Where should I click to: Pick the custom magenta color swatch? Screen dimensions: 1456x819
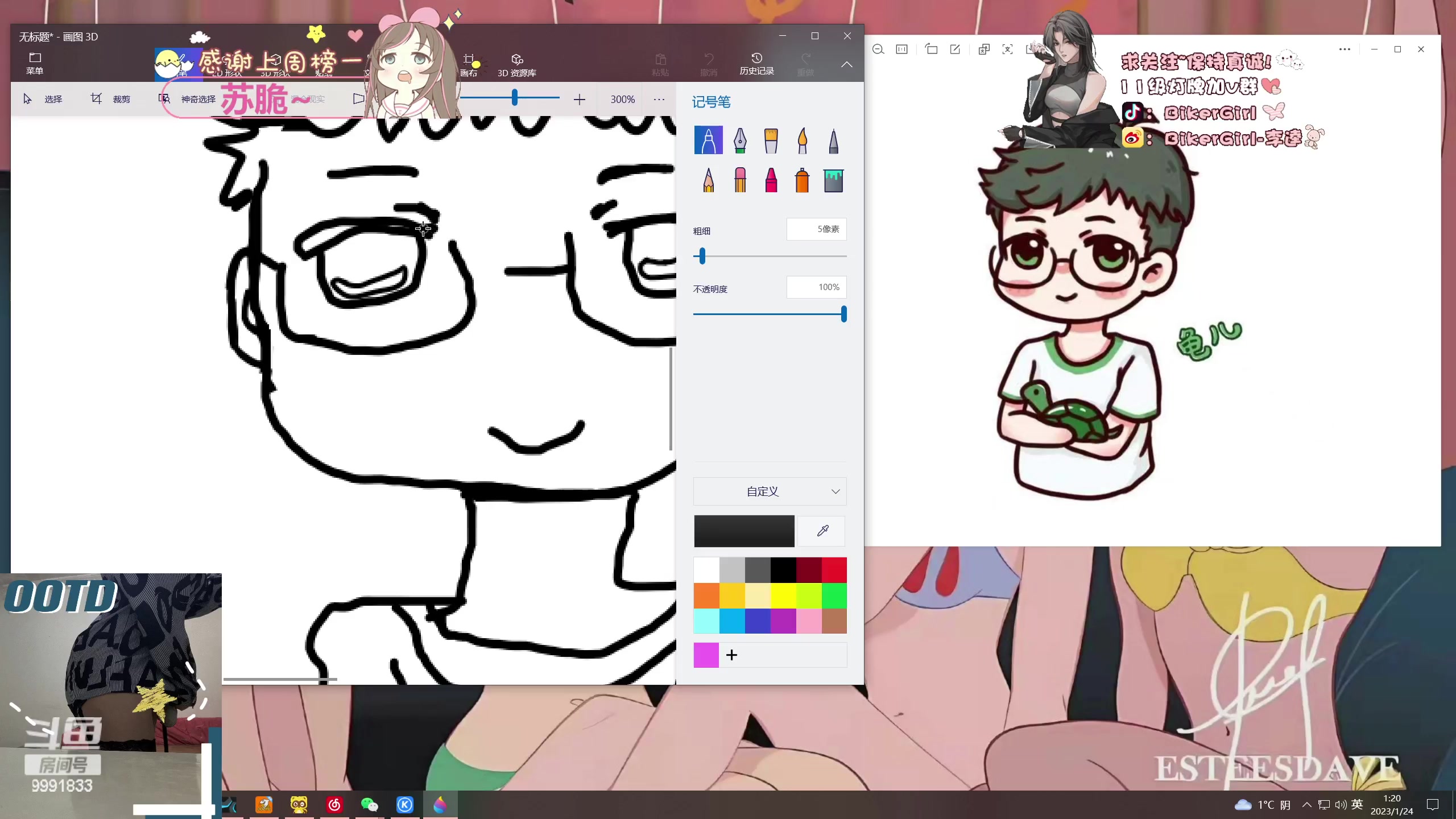coord(706,655)
